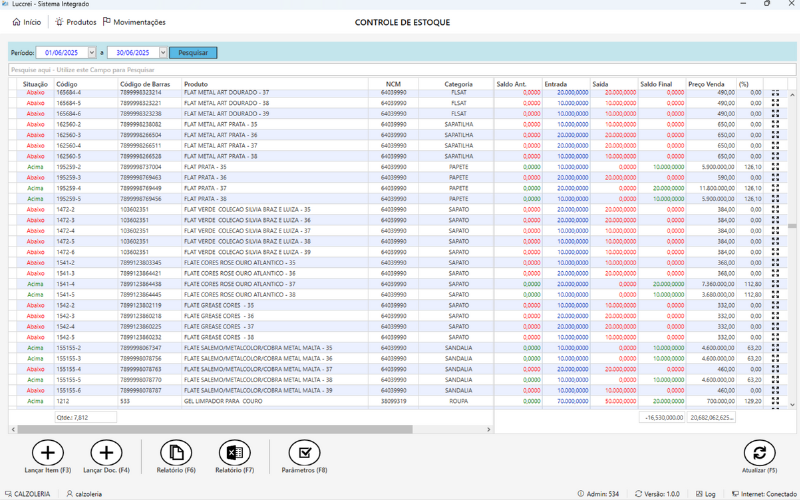
Task: Refresh with Atualizar (F5) icon
Action: click(x=760, y=453)
